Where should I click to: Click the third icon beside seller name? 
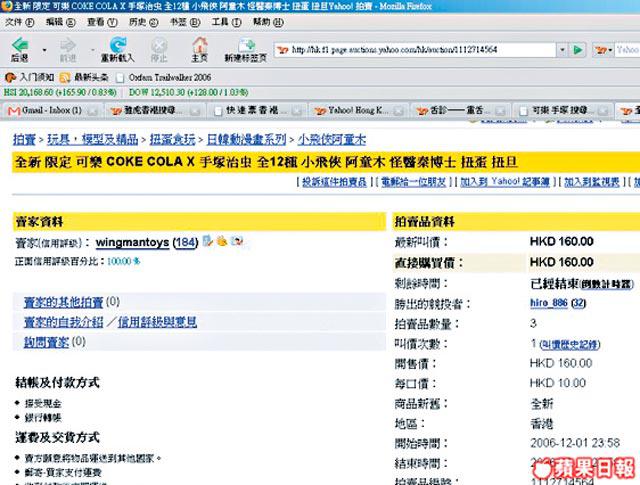pos(237,241)
